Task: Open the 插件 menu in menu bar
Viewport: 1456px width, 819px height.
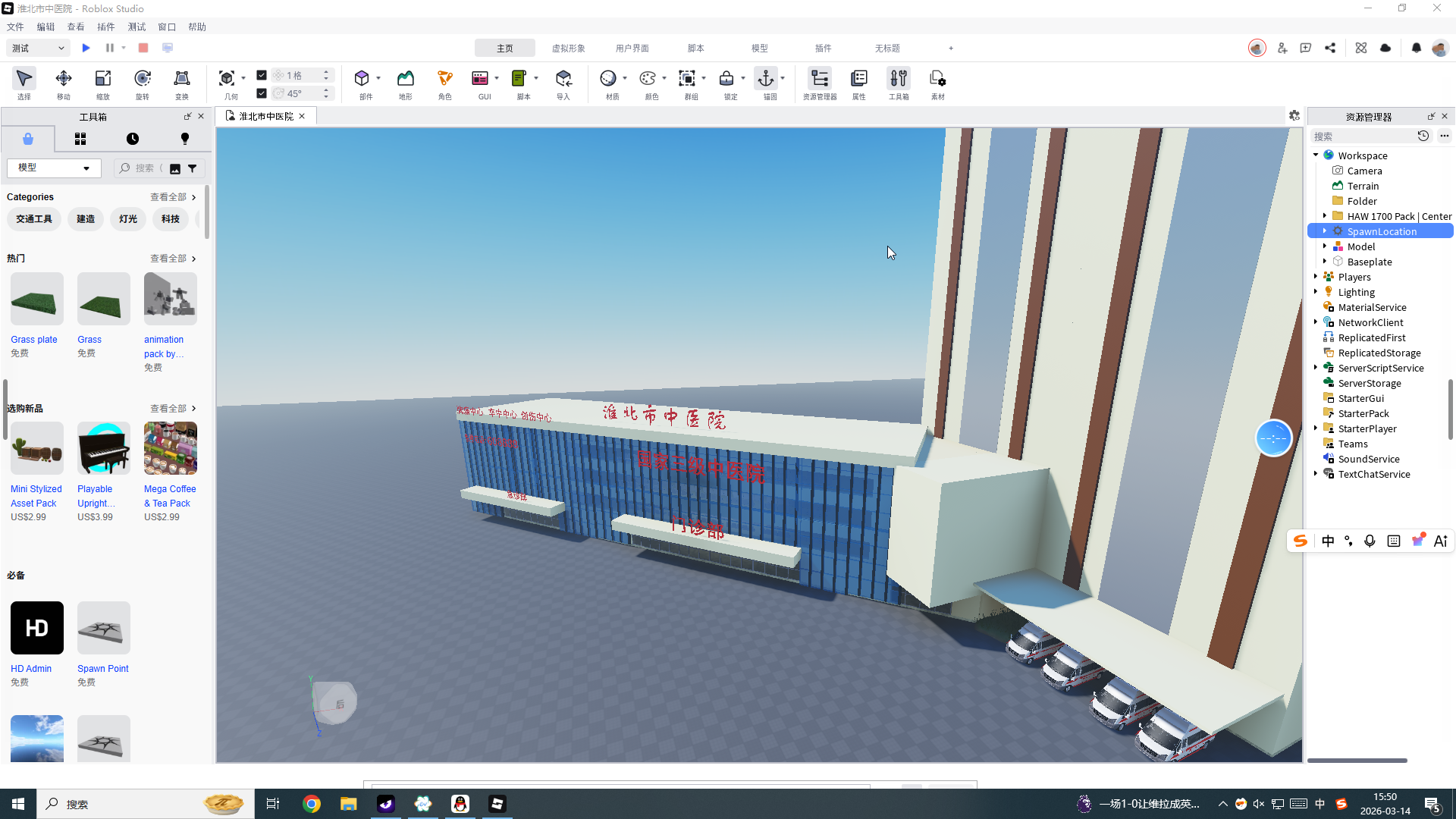Action: click(x=106, y=27)
